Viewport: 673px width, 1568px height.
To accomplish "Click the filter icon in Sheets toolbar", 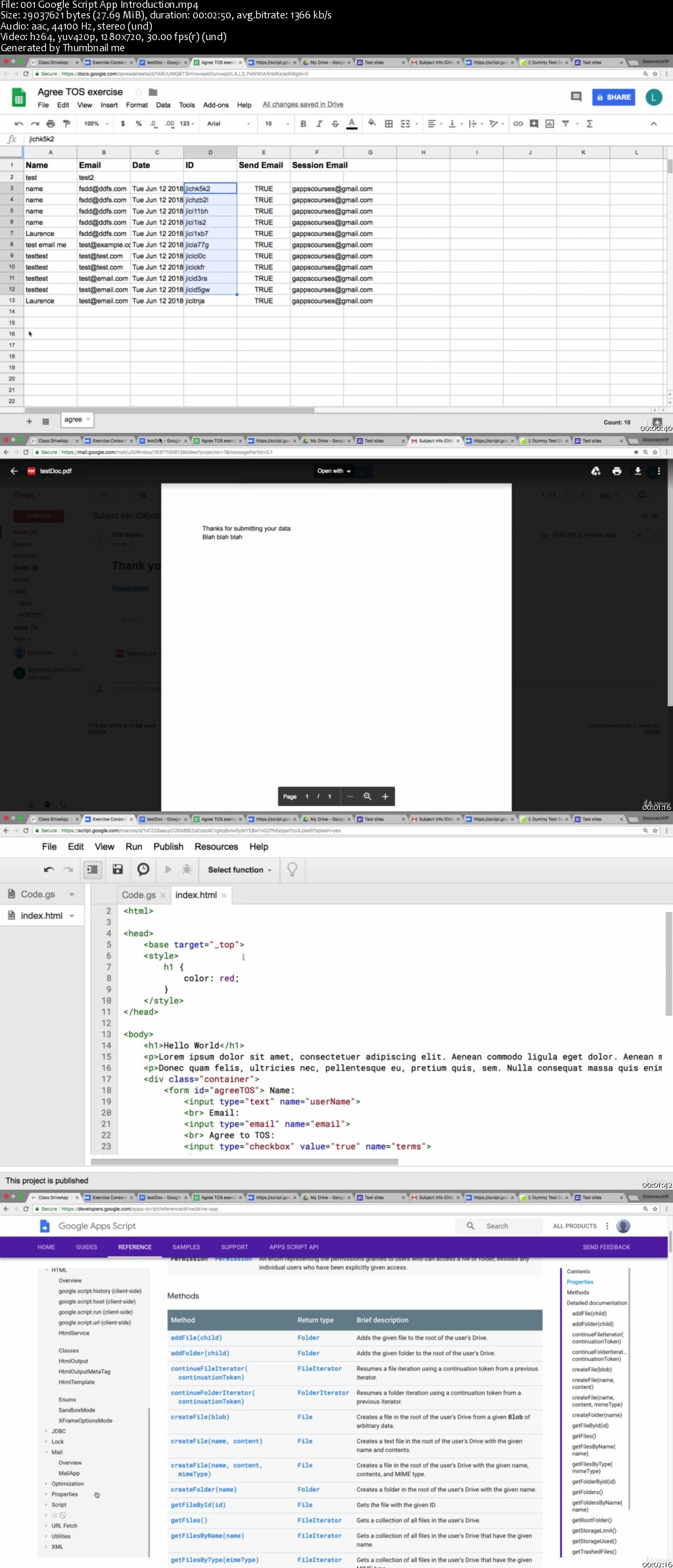I will tap(565, 123).
